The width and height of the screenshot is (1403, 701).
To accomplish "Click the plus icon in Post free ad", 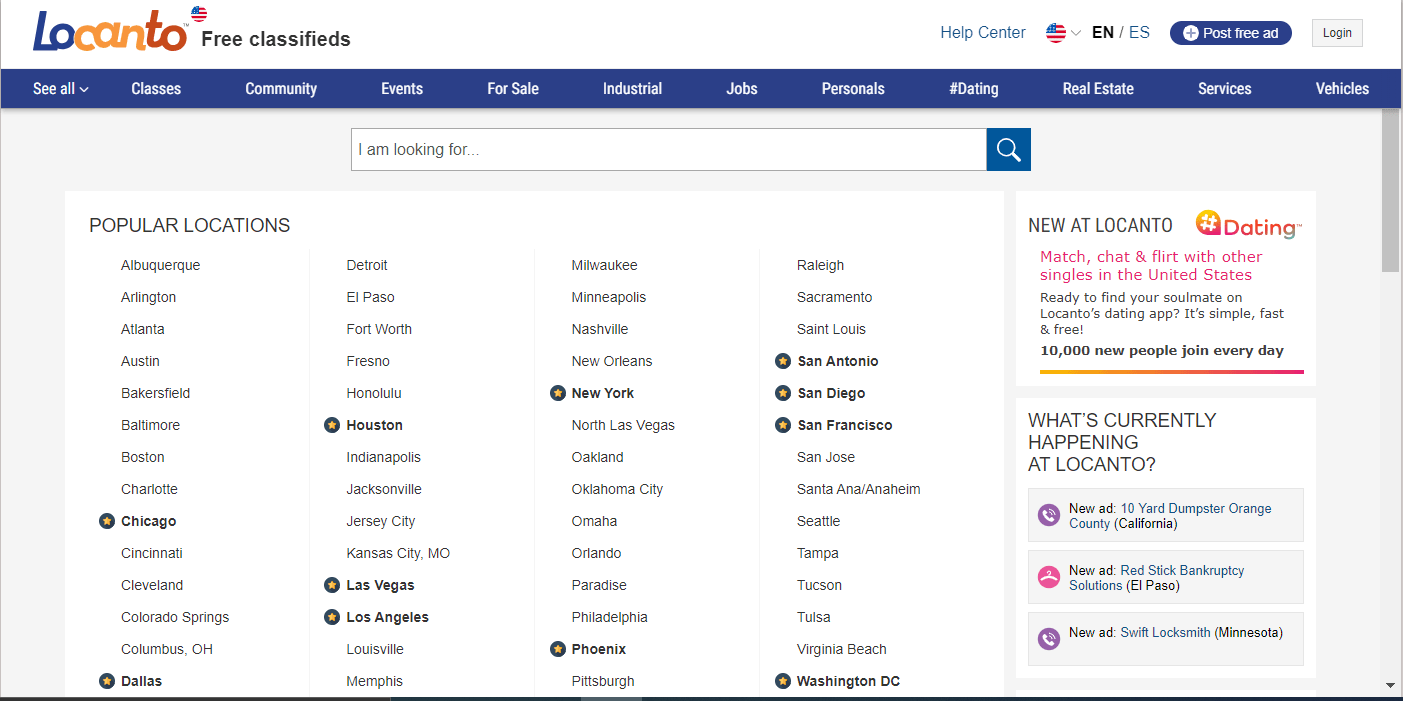I will [1190, 33].
